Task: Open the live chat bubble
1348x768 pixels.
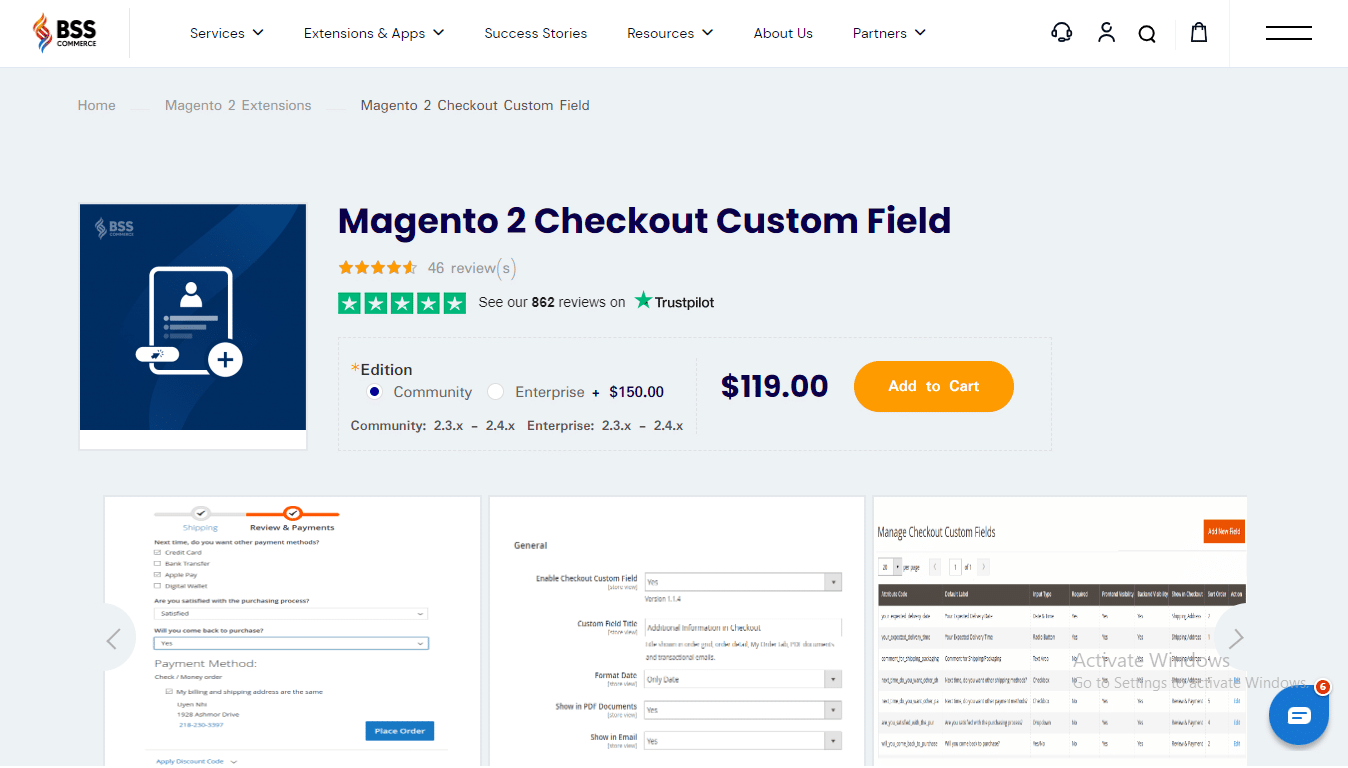Action: [1299, 715]
